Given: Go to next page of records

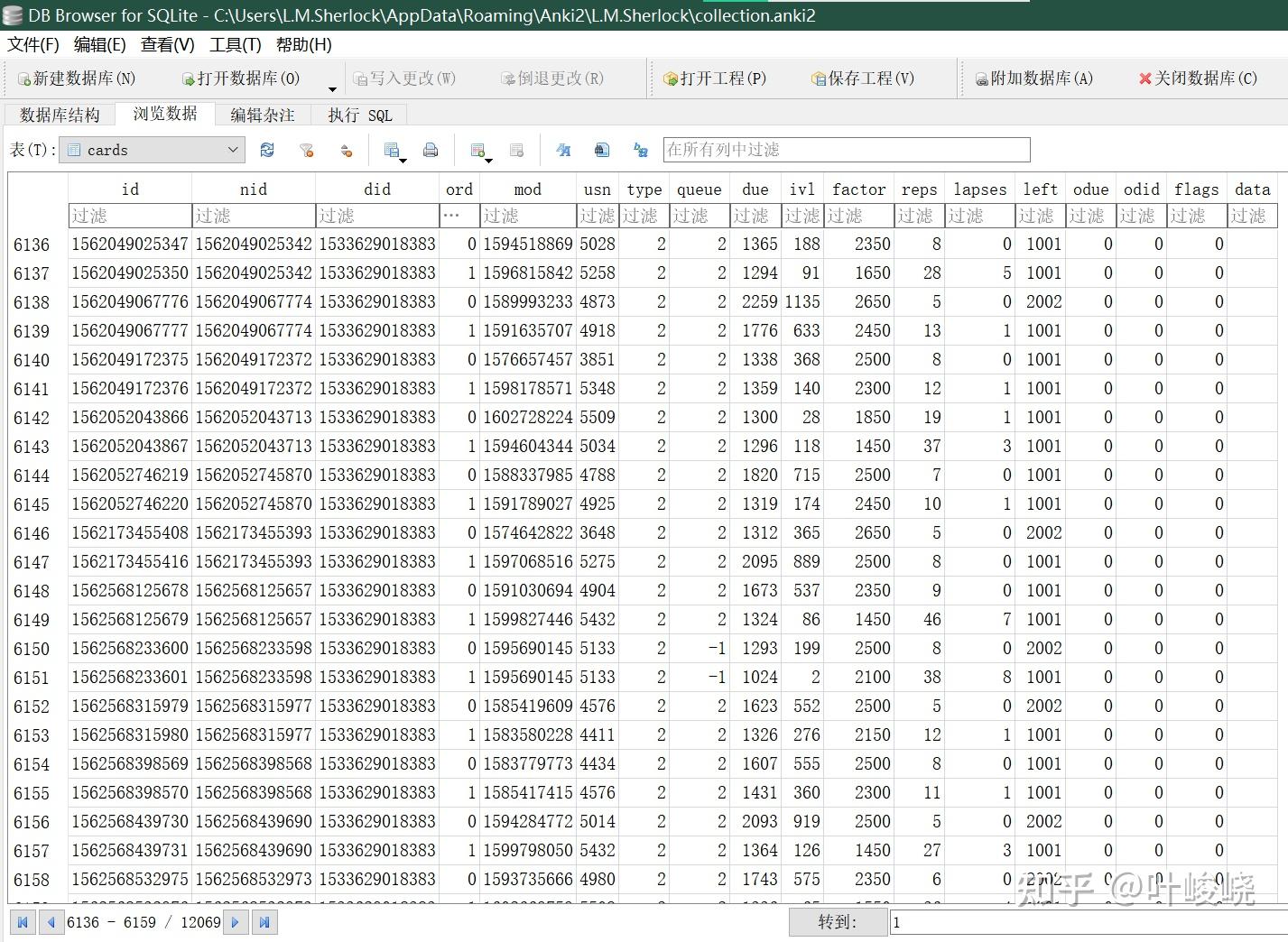Looking at the screenshot, I should pyautogui.click(x=236, y=922).
